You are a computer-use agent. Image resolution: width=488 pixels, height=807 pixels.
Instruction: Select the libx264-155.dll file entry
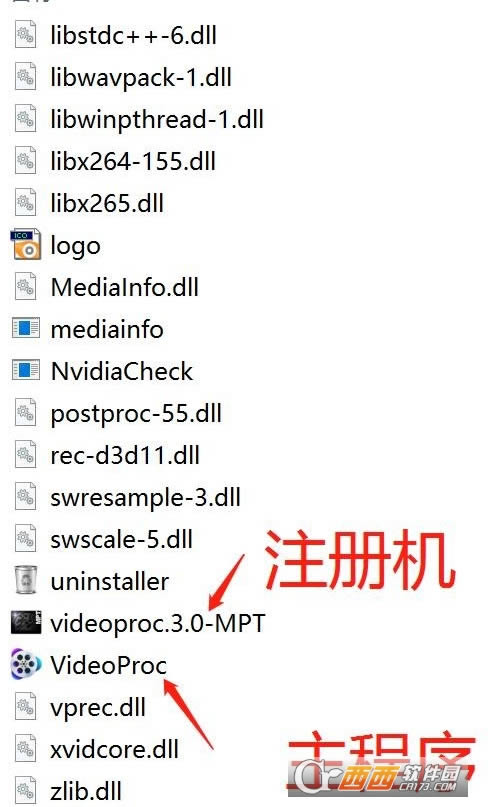point(133,162)
